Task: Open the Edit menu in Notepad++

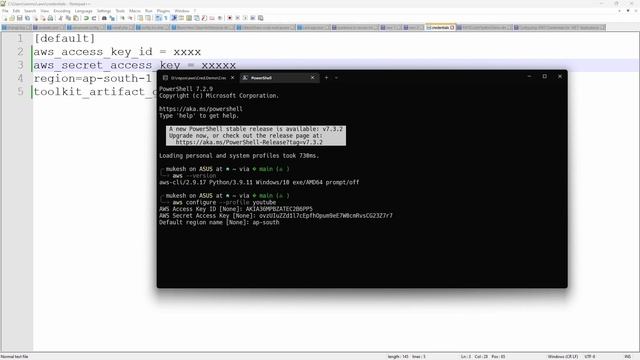Action: (16, 11)
